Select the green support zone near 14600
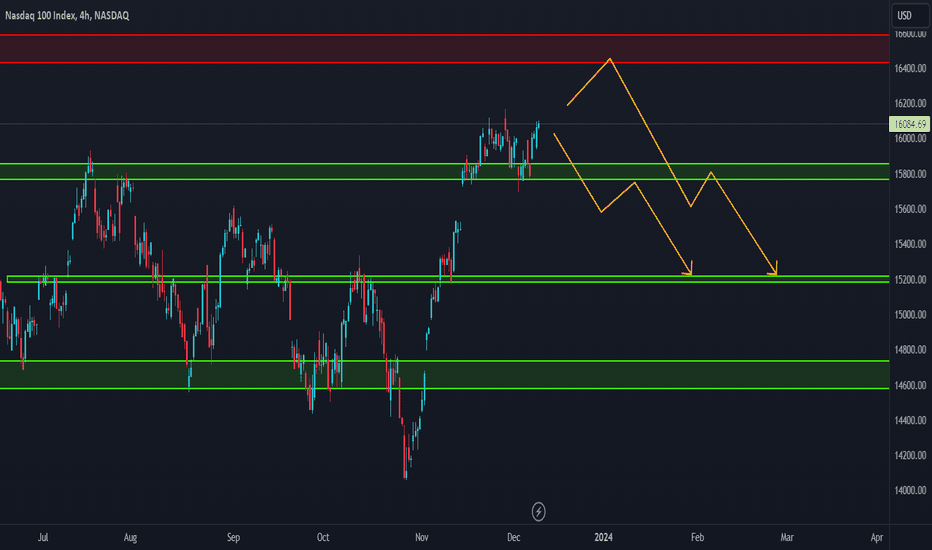 click(445, 375)
